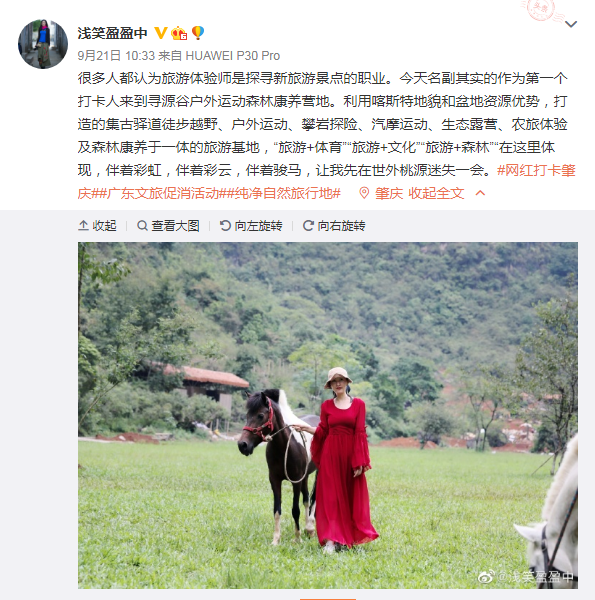This screenshot has width=595, height=600.
Task: Collapse post text with 收起全文
Action: [x=436, y=193]
